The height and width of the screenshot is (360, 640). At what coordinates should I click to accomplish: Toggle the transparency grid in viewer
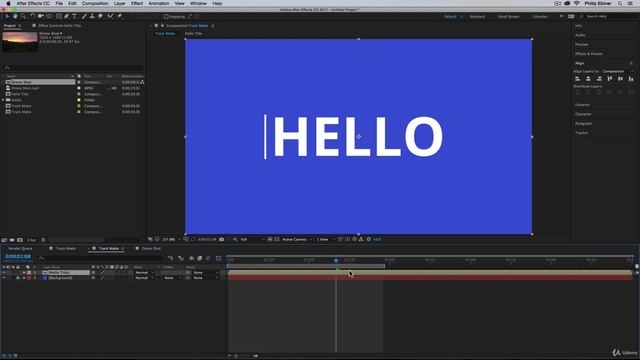[277, 240]
